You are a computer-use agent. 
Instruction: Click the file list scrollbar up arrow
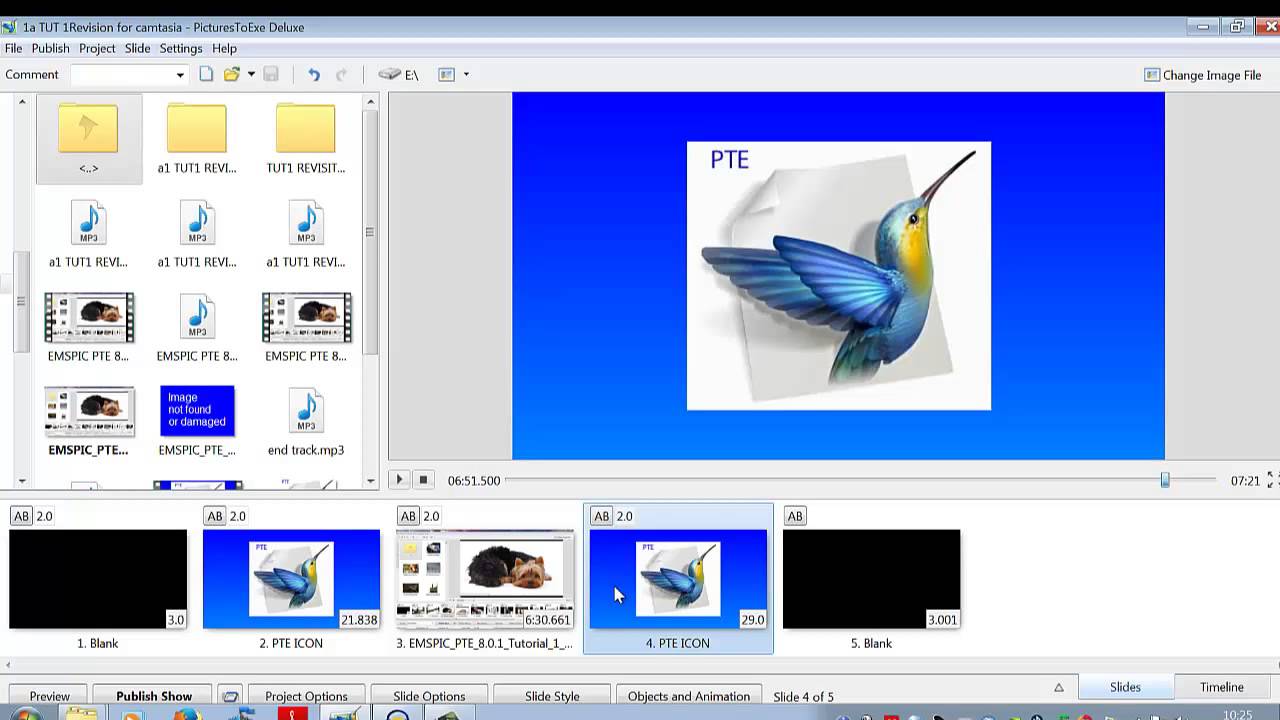coord(371,101)
